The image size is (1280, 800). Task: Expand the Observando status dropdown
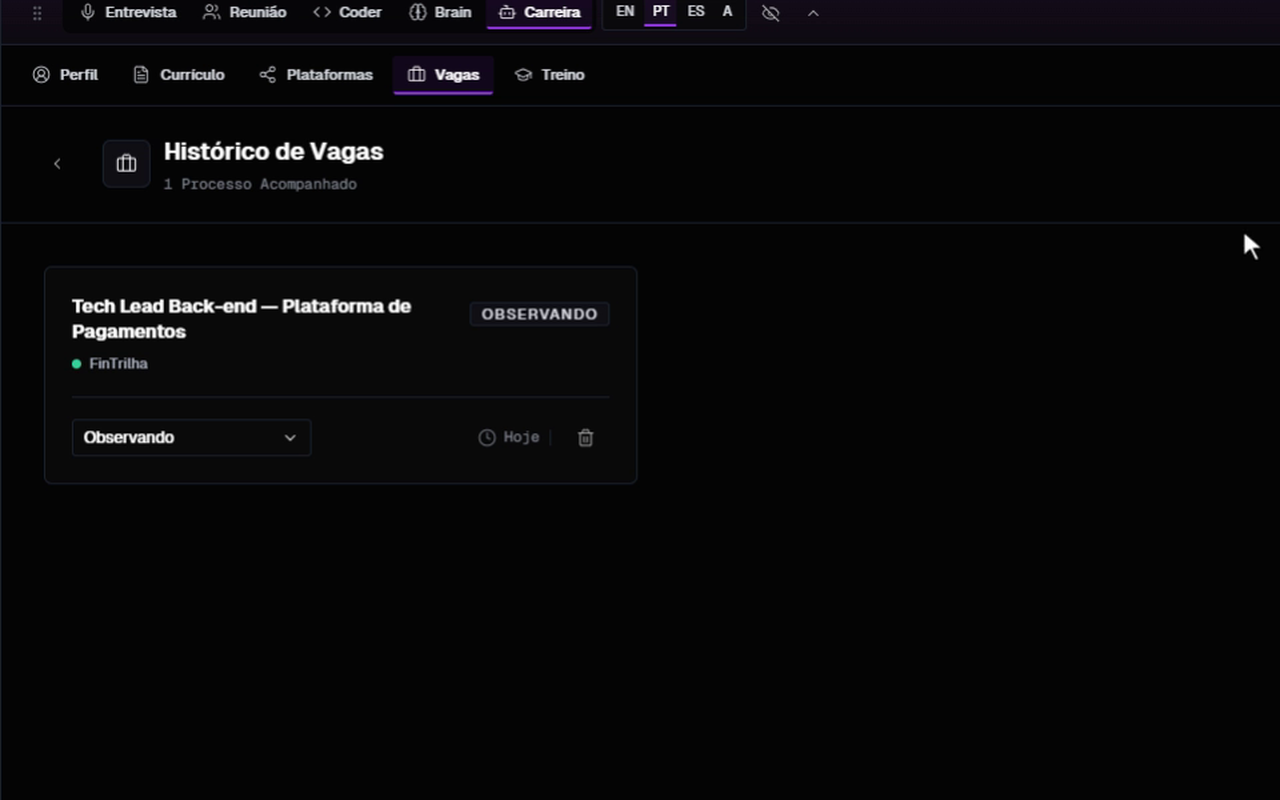click(192, 438)
